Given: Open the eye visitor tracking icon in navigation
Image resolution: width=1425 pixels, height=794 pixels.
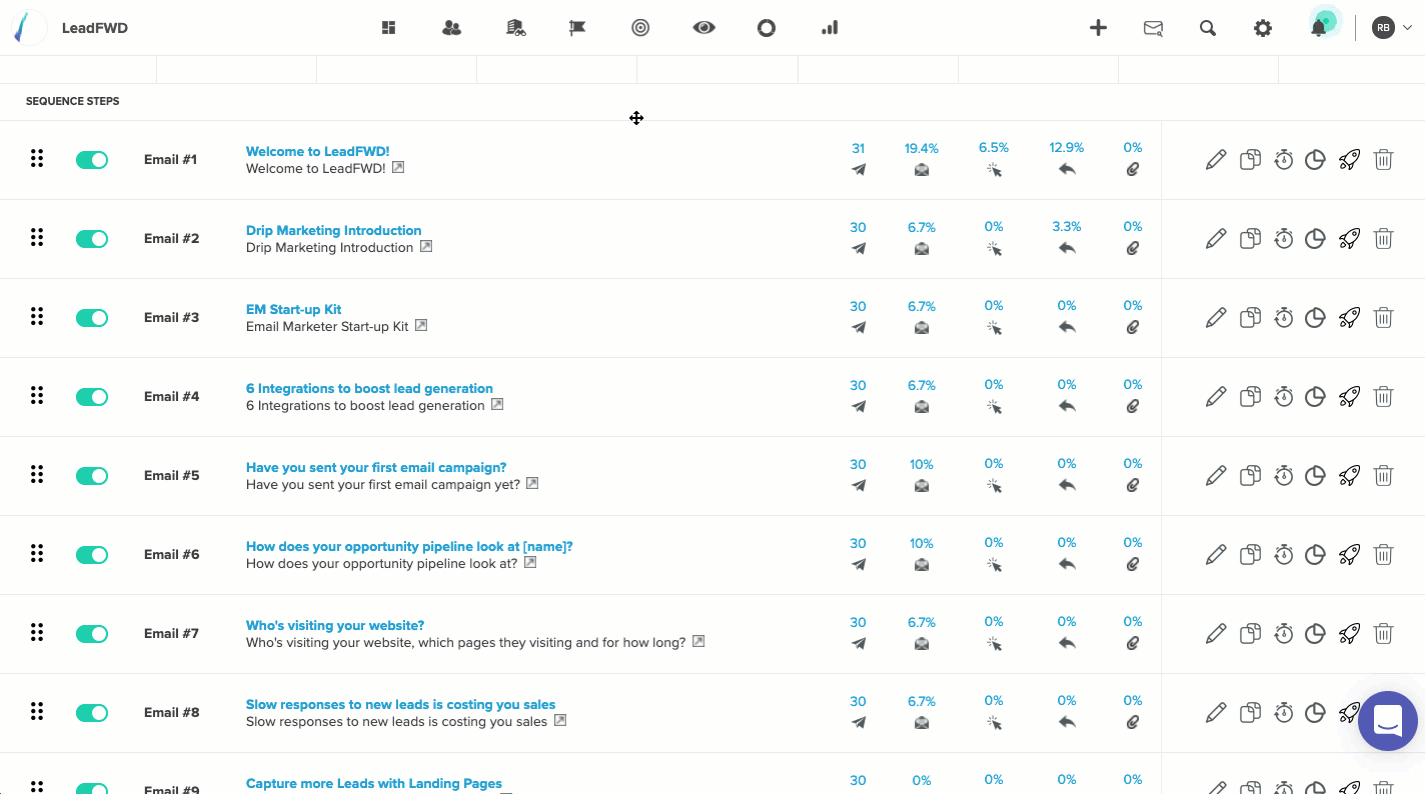Looking at the screenshot, I should pos(704,28).
